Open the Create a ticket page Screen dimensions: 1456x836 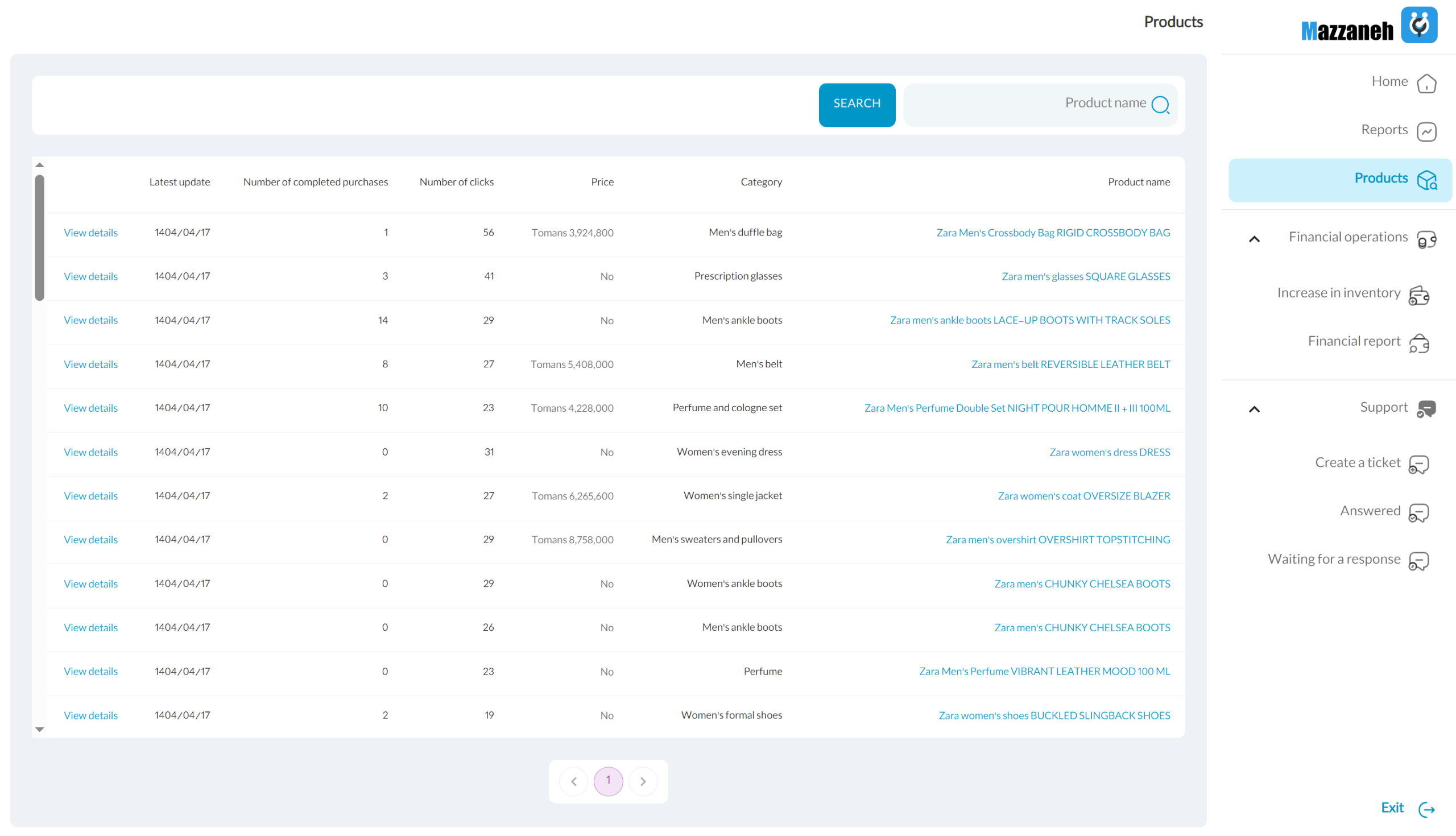pyautogui.click(x=1357, y=462)
